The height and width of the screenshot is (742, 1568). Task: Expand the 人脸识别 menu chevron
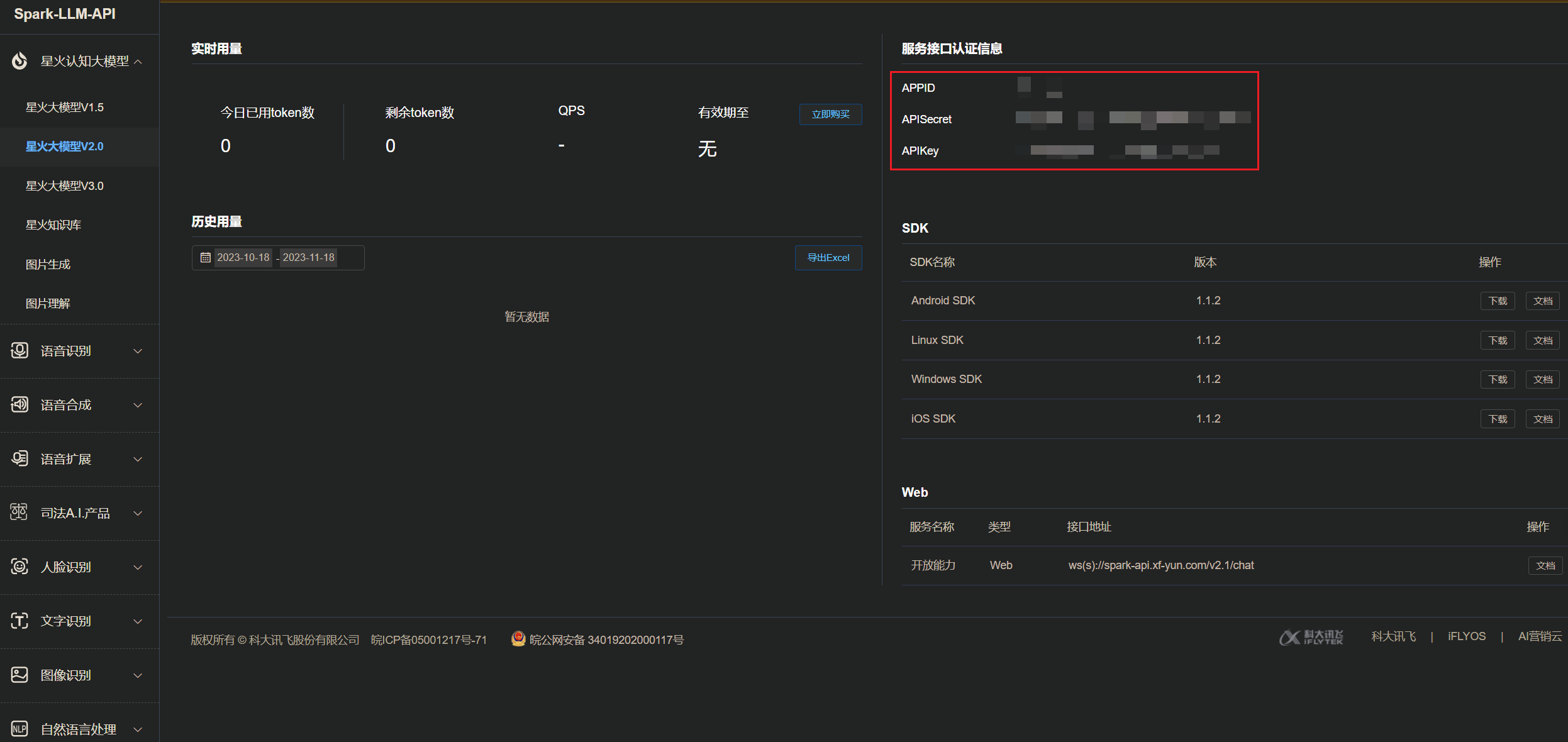click(x=138, y=567)
